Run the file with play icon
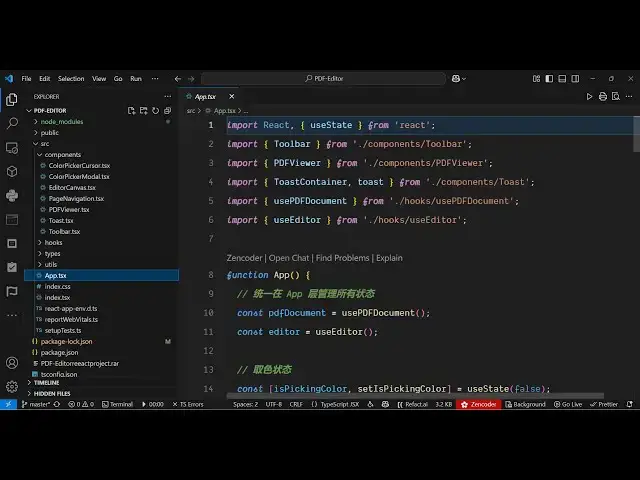640x480 pixels. pos(589,97)
